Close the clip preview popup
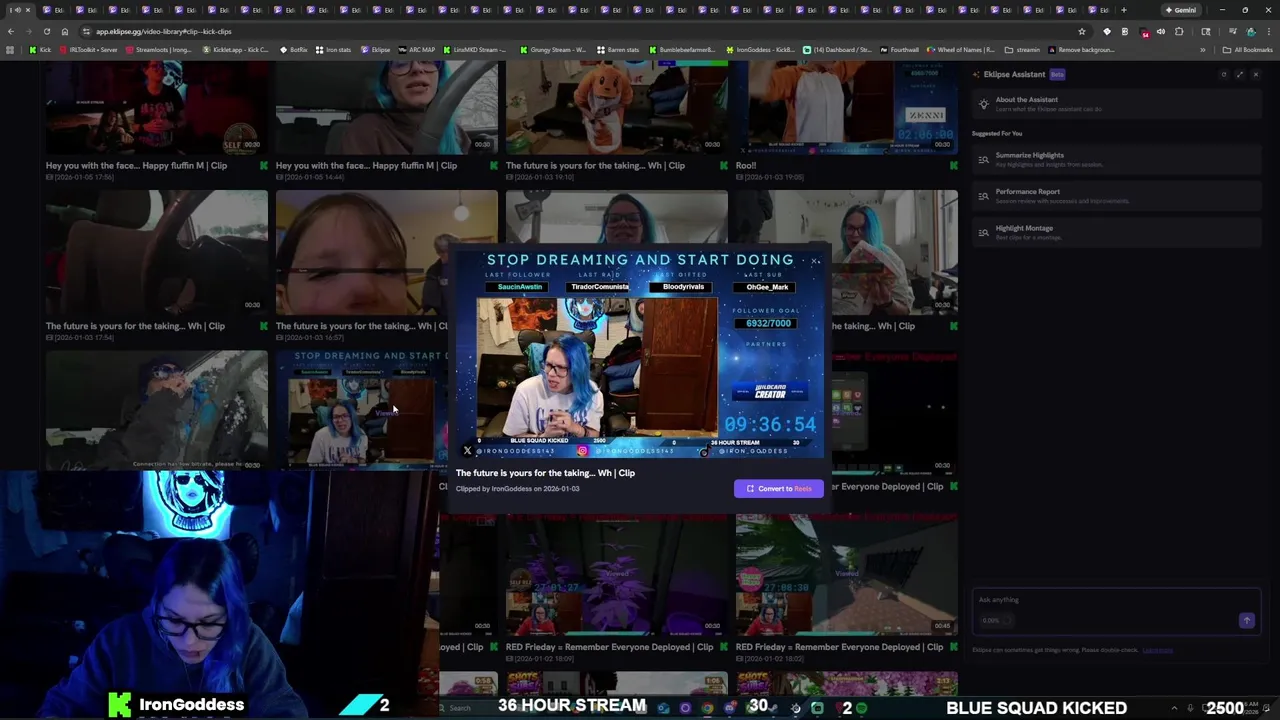Image resolution: width=1280 pixels, height=720 pixels. (815, 262)
